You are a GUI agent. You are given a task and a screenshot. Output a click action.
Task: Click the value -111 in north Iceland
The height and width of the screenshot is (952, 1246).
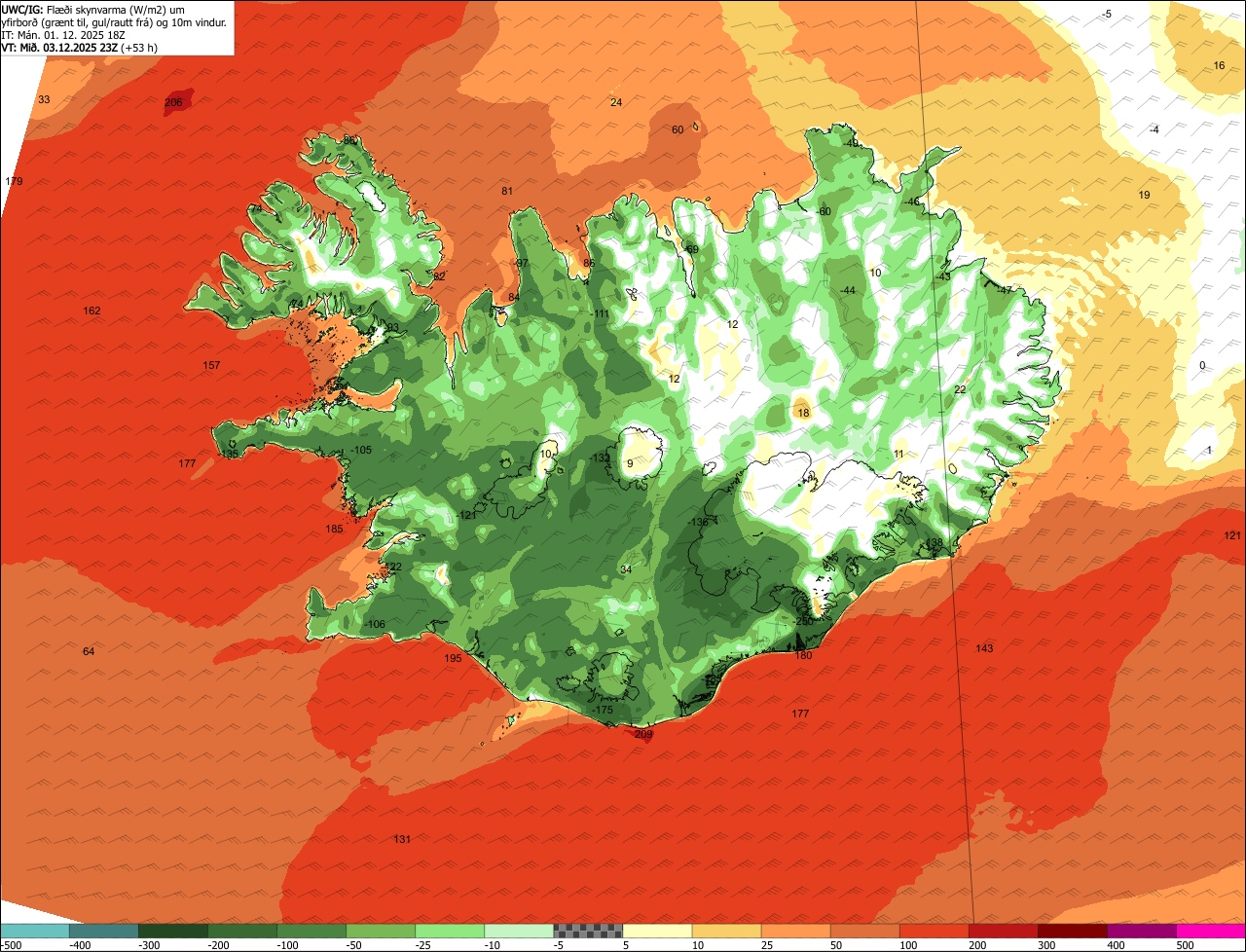click(x=600, y=313)
